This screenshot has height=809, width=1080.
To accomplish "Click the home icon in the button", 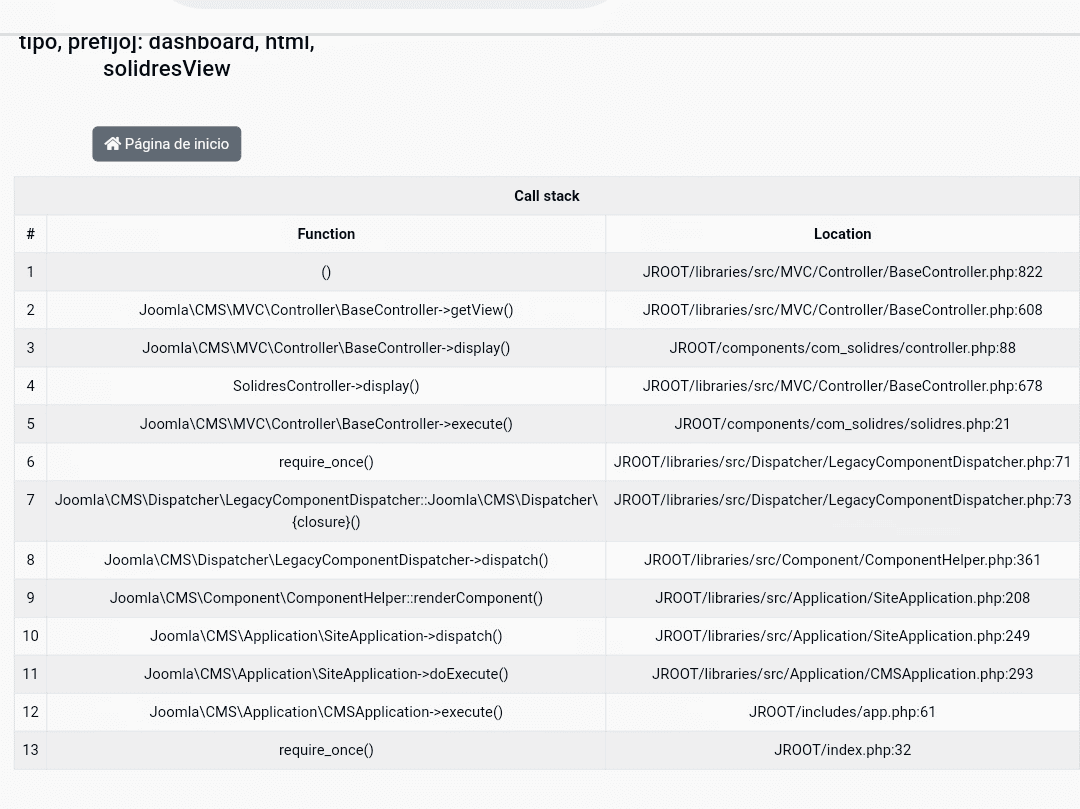I will [113, 144].
